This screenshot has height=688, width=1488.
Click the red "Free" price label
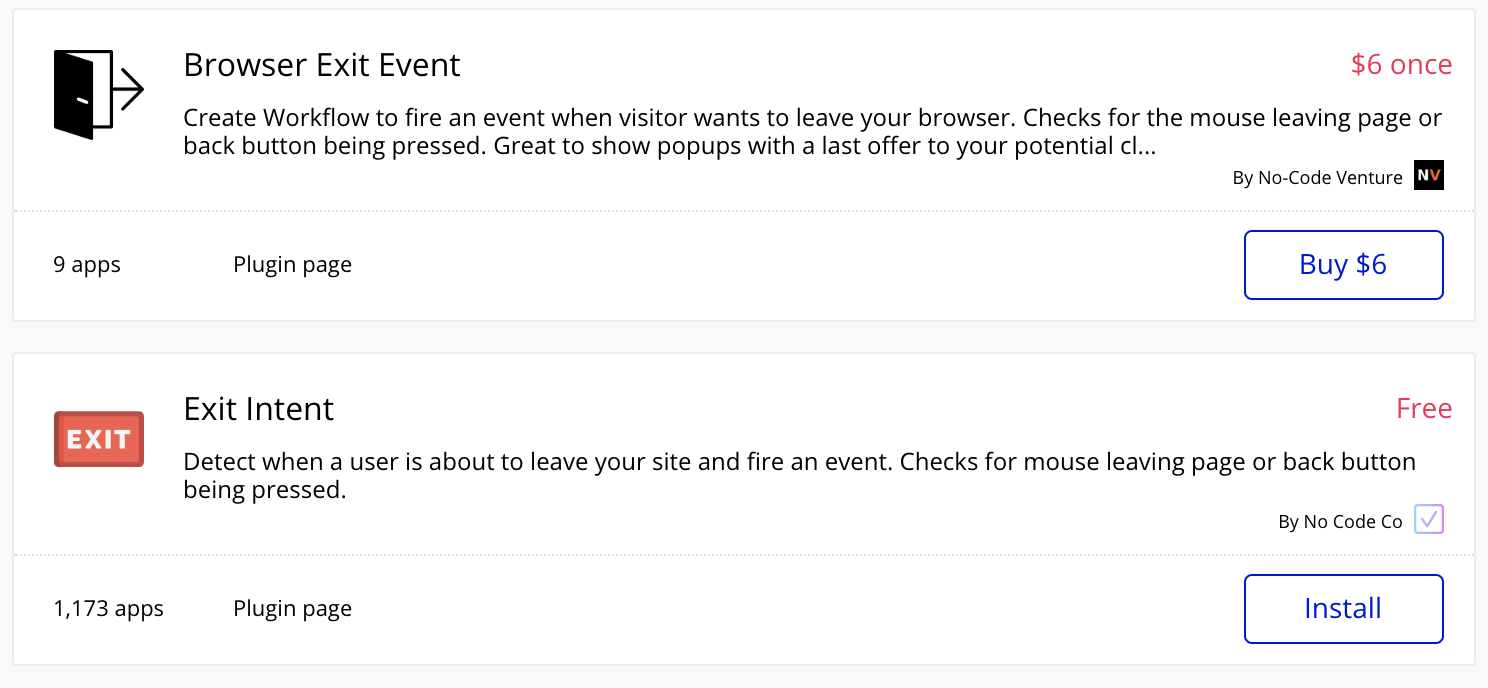[1424, 409]
